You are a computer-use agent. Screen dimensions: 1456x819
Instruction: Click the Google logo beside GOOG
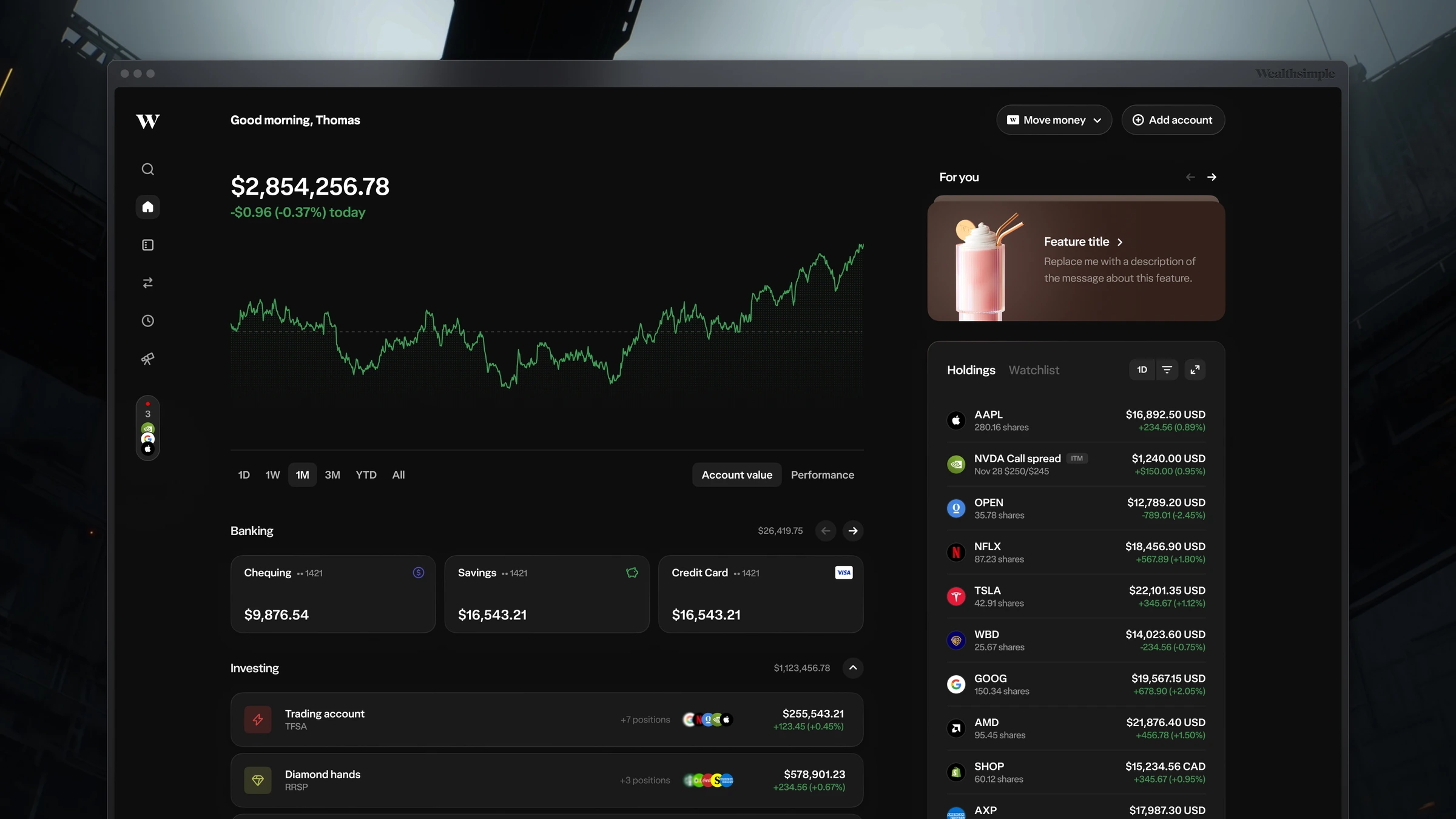pyautogui.click(x=956, y=684)
